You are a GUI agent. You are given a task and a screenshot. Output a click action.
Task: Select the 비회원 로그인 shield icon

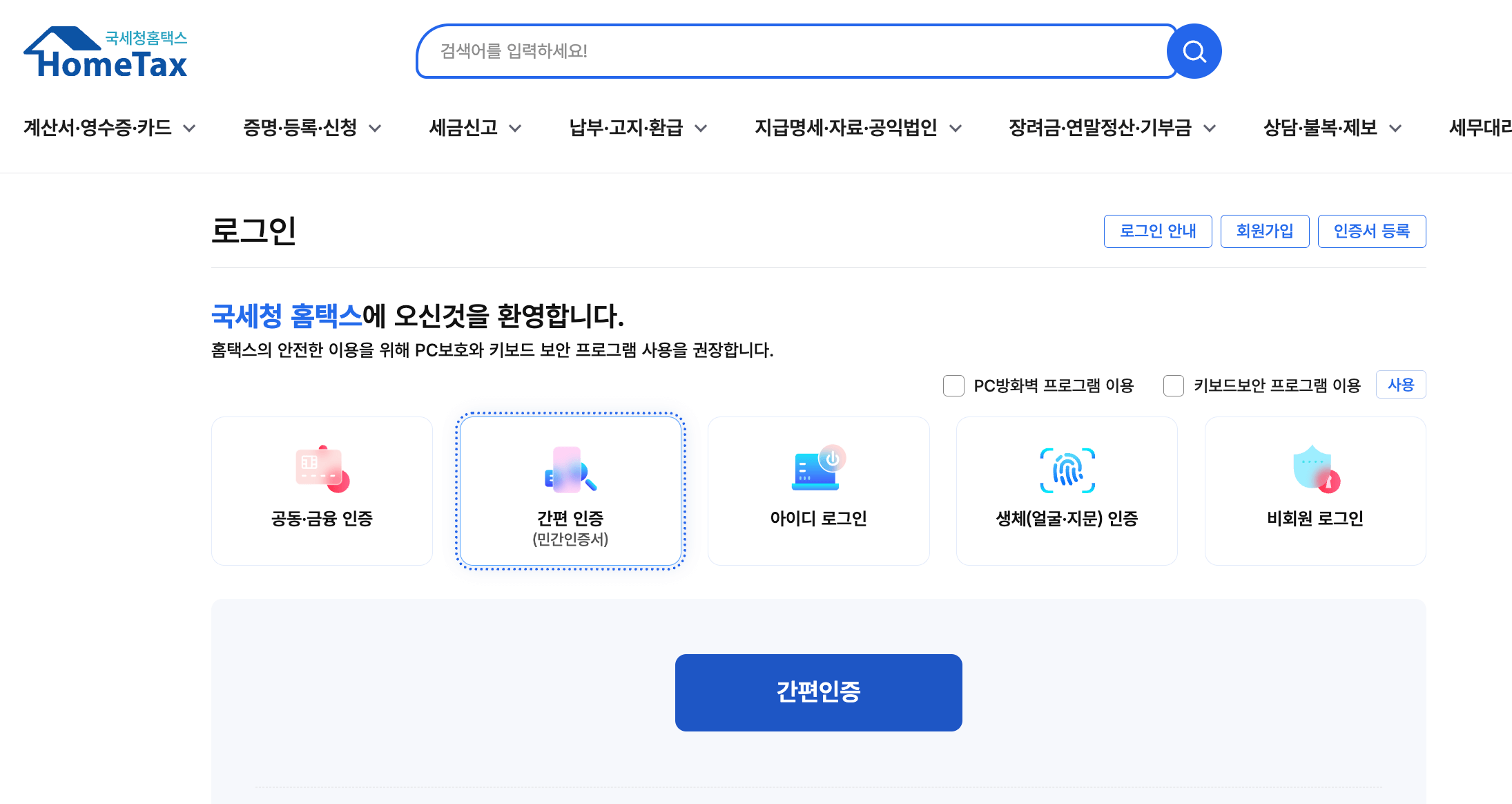point(1315,469)
